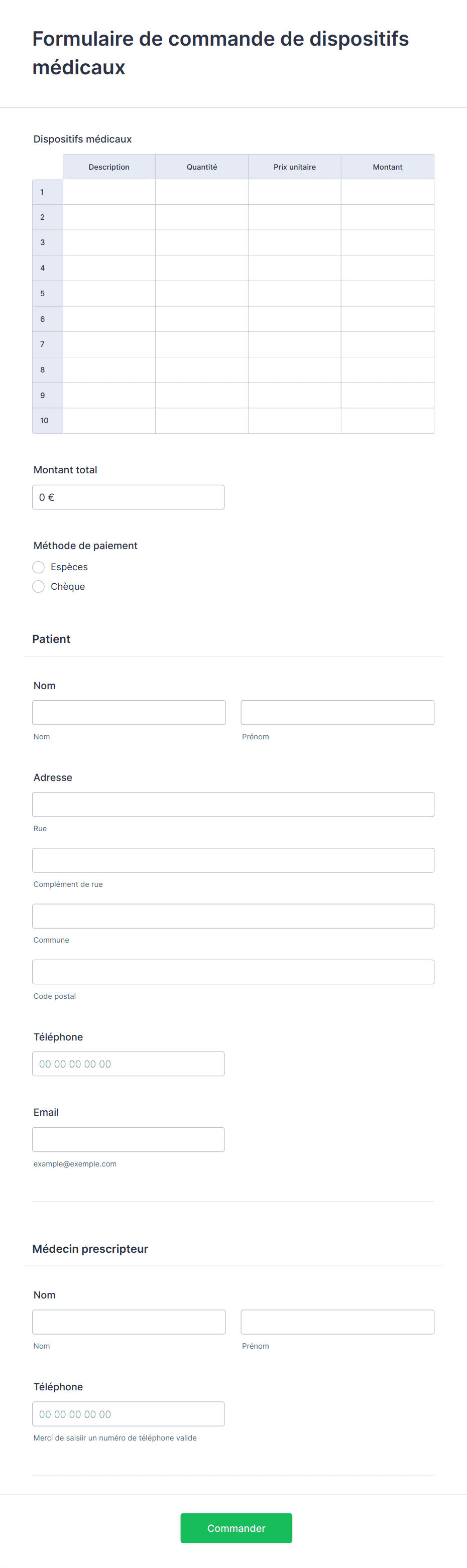467x1568 pixels.
Task: Click the Complément de rue field
Action: tap(233, 860)
